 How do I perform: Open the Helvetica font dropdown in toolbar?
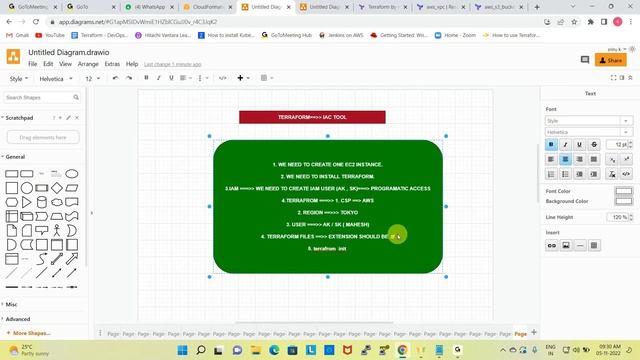coord(56,78)
